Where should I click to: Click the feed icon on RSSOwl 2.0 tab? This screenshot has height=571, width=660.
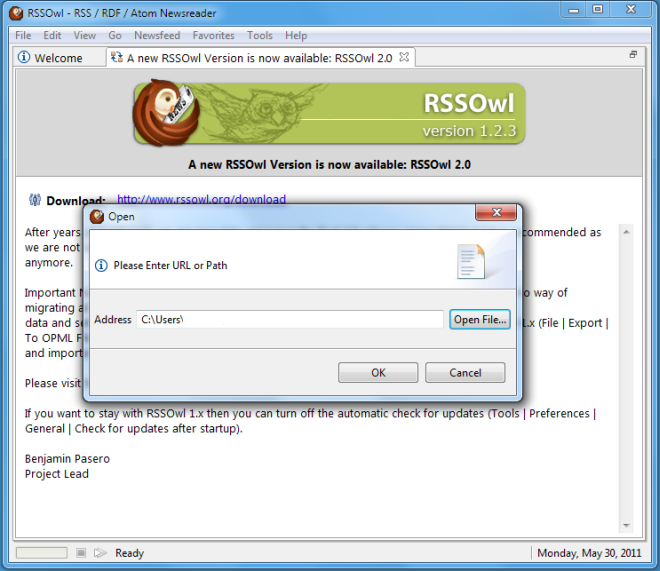point(117,57)
